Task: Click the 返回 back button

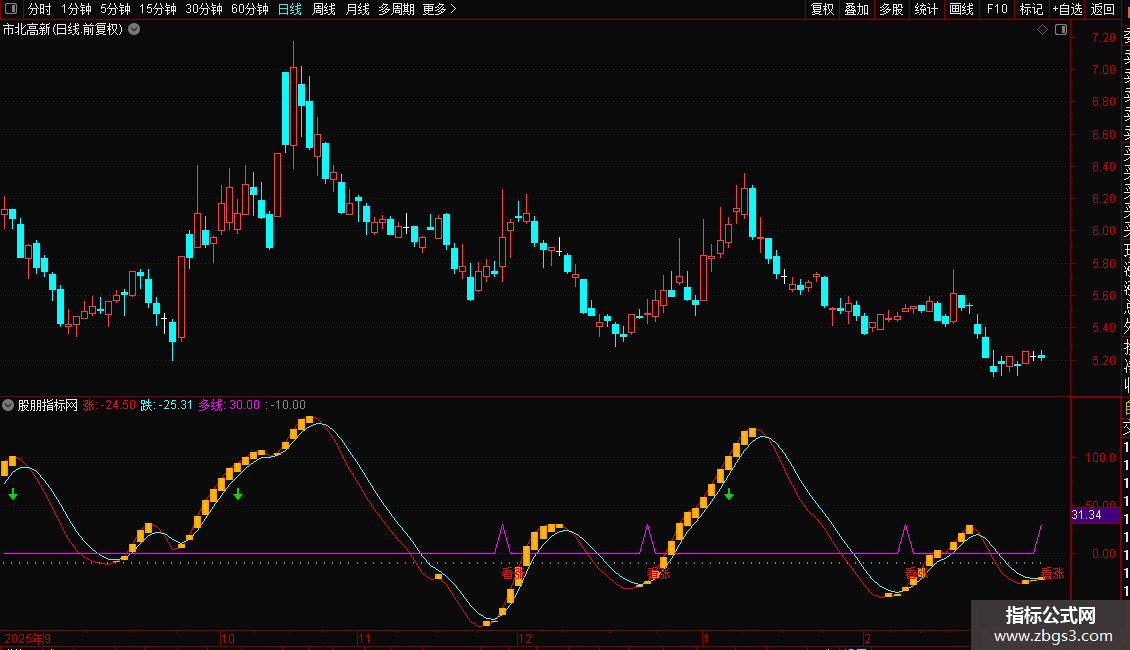Action: coord(1103,9)
